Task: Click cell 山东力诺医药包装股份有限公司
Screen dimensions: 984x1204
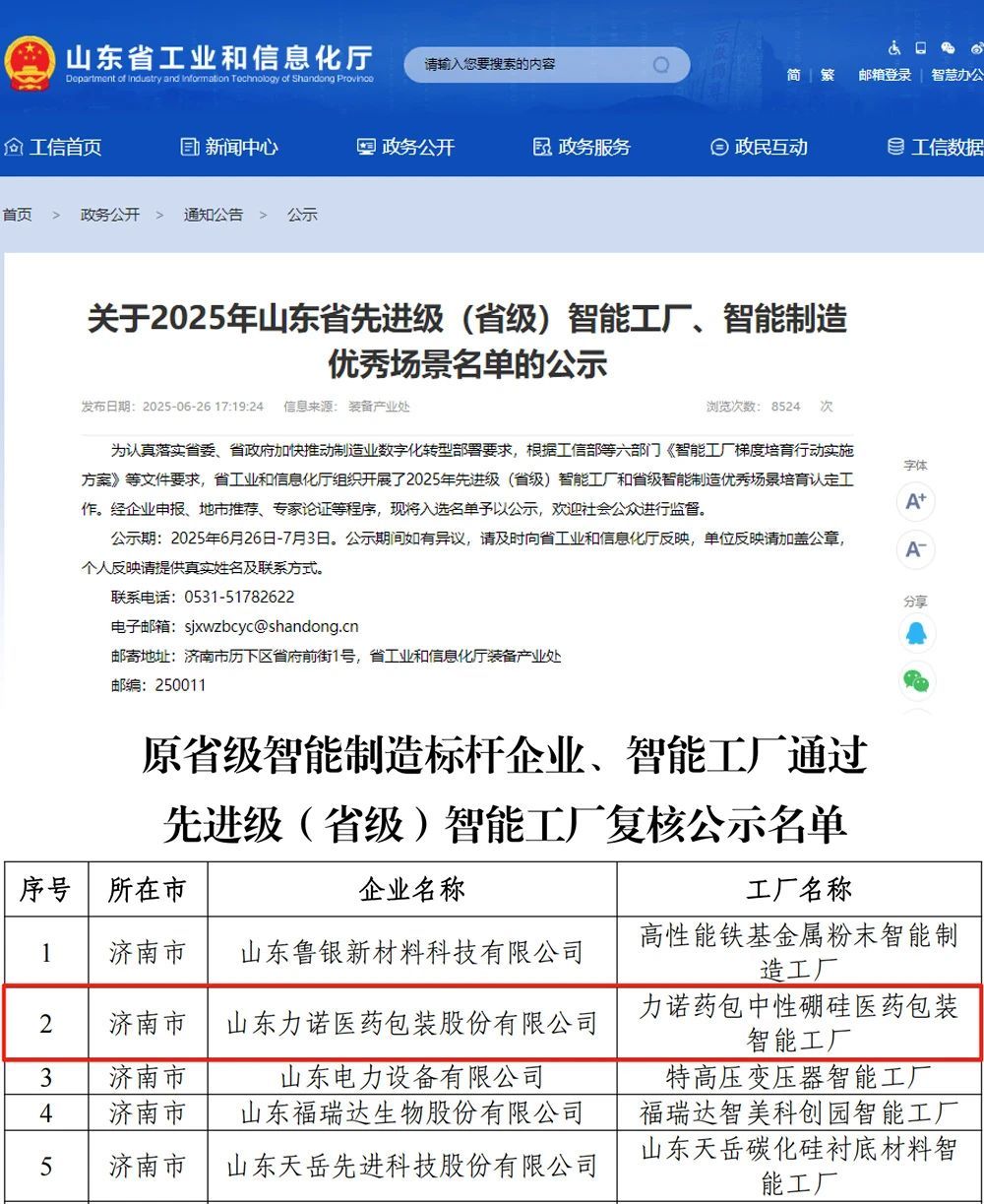Action: (412, 1023)
